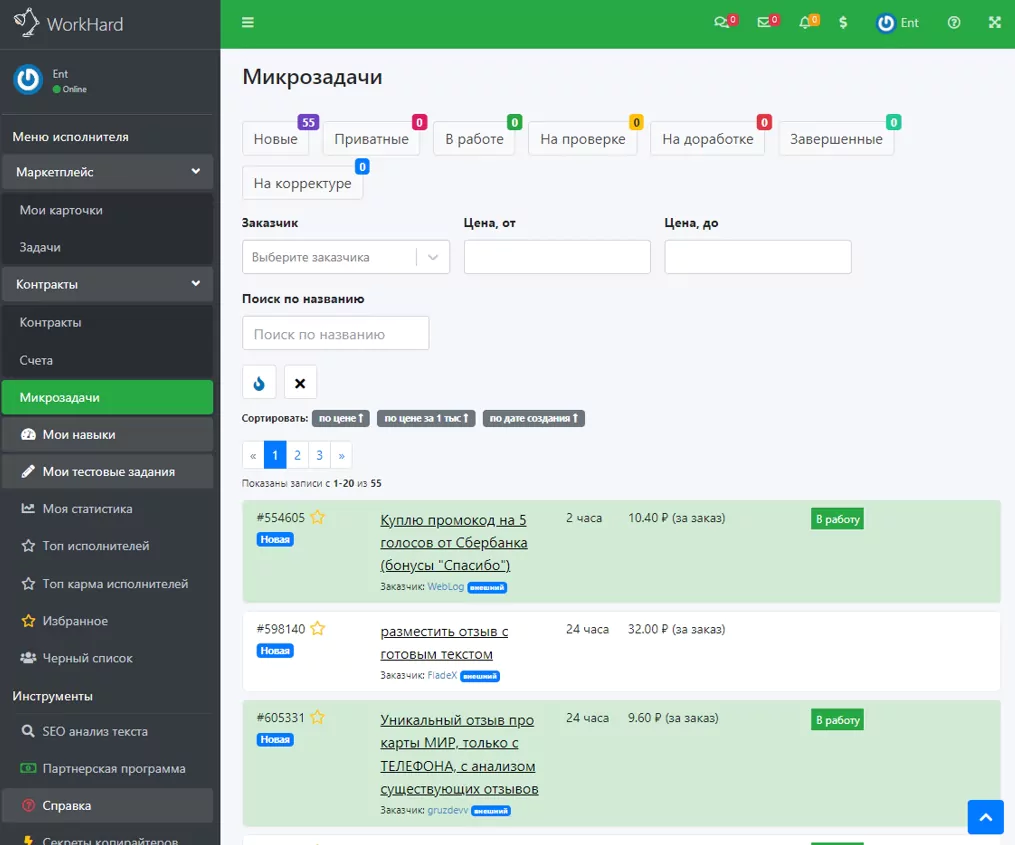Take task #605331 В работу

coord(837,719)
